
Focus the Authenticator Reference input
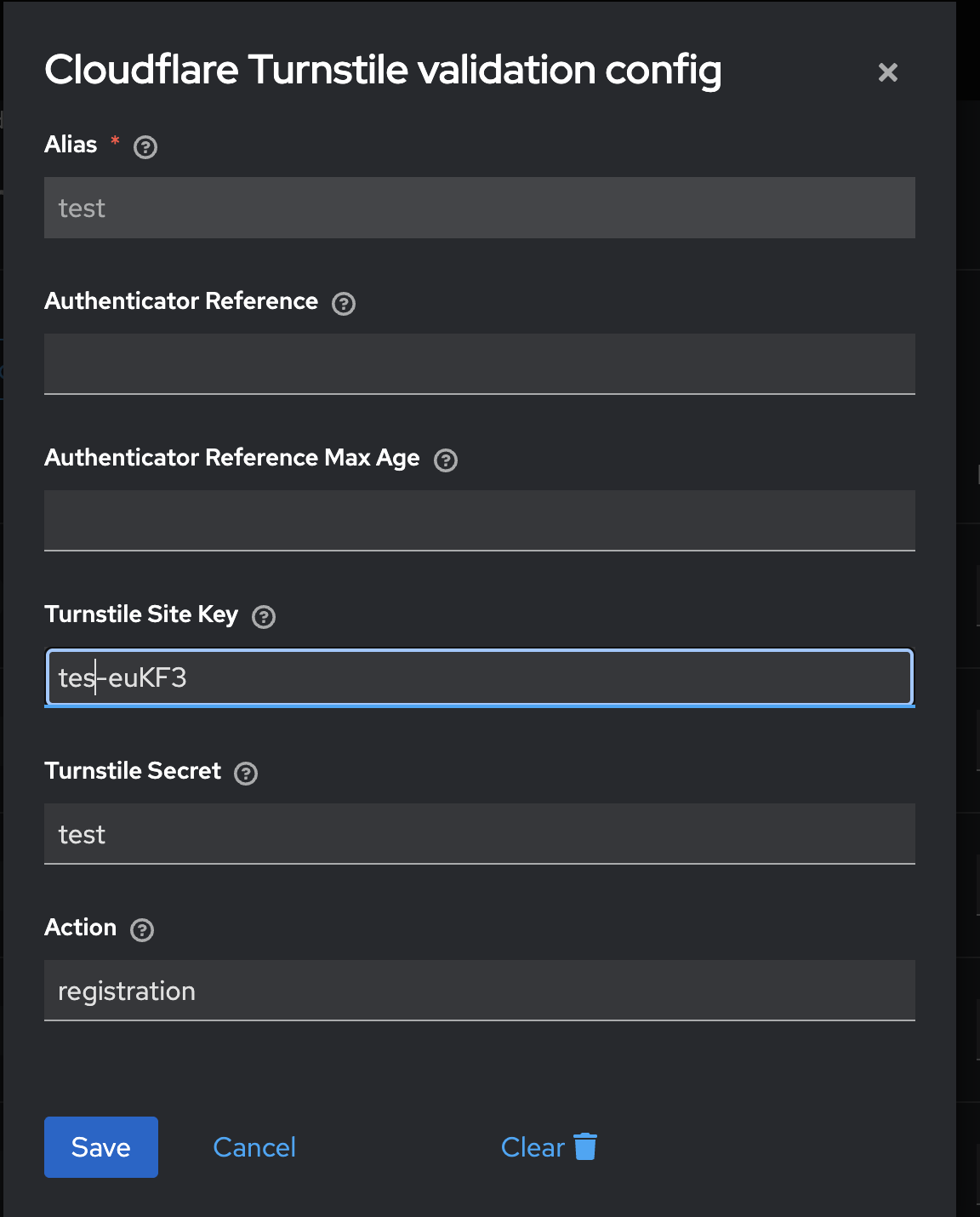point(480,364)
